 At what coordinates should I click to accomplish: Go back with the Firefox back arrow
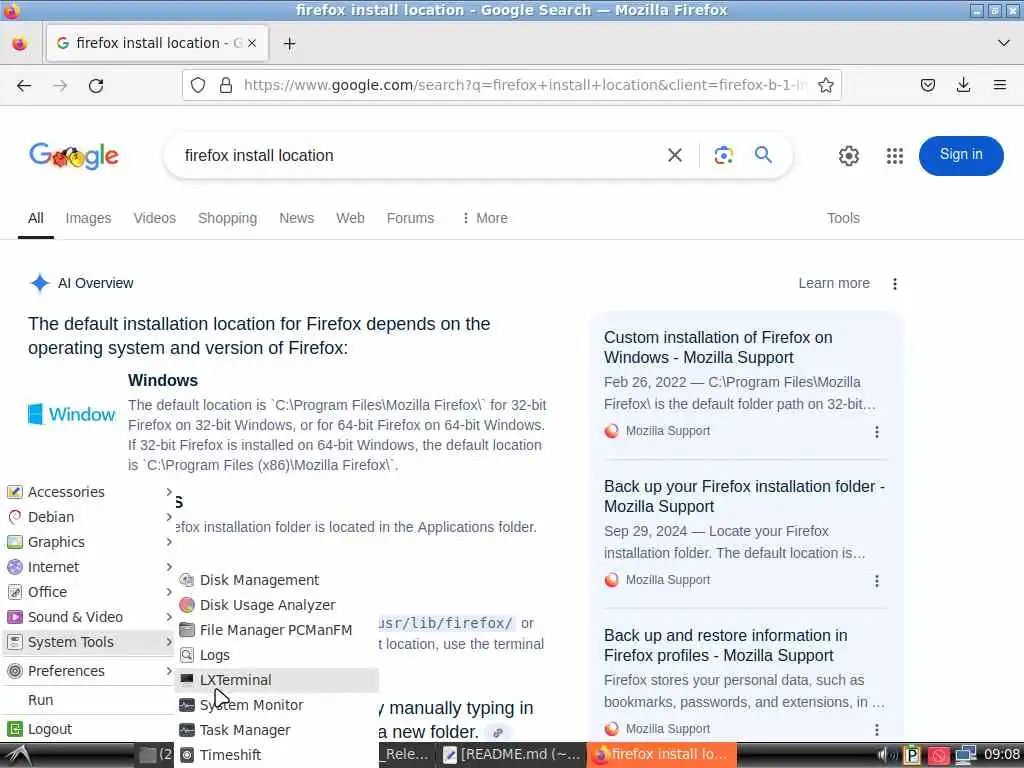coord(24,86)
